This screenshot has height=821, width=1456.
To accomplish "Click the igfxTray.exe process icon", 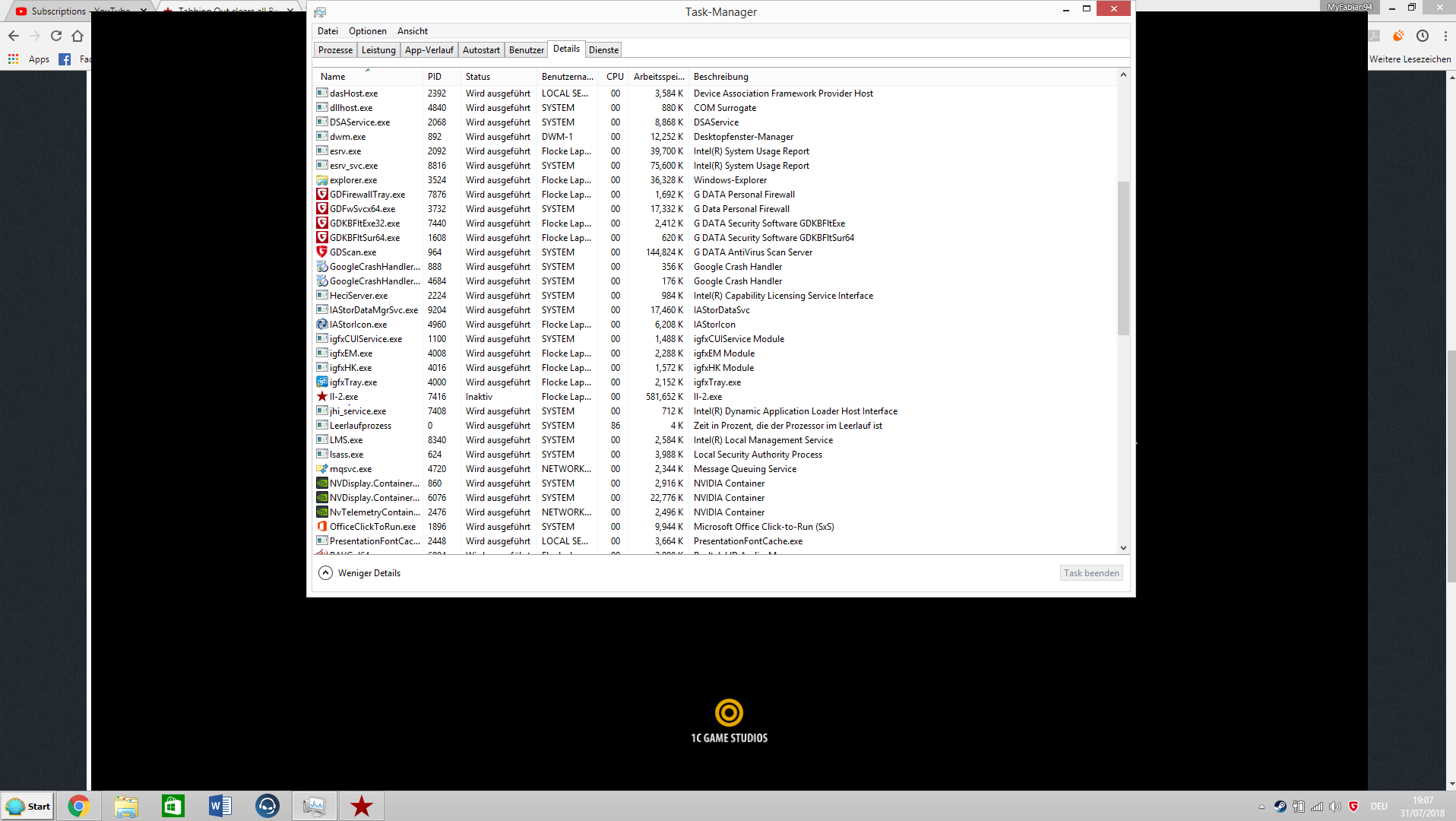I will pos(322,382).
